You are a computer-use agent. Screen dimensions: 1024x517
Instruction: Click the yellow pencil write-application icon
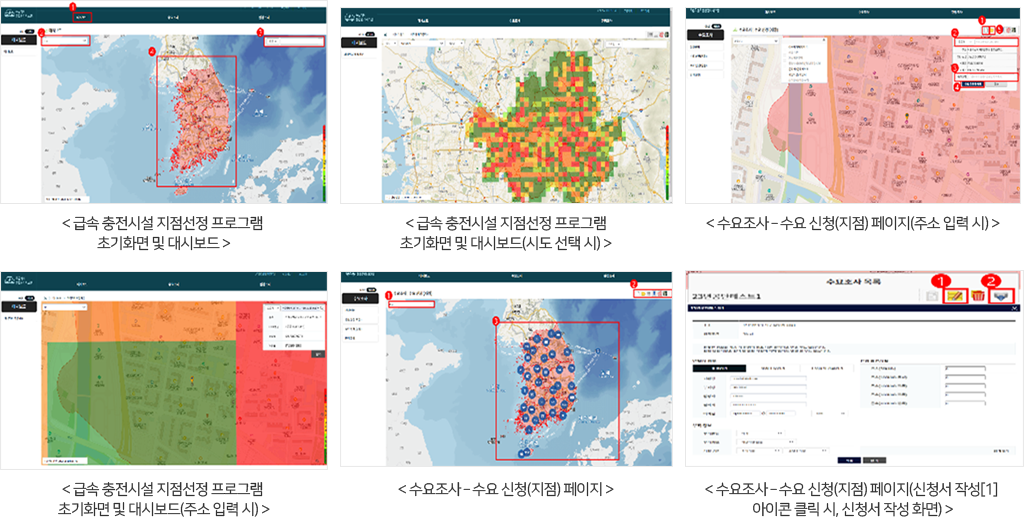click(x=957, y=296)
